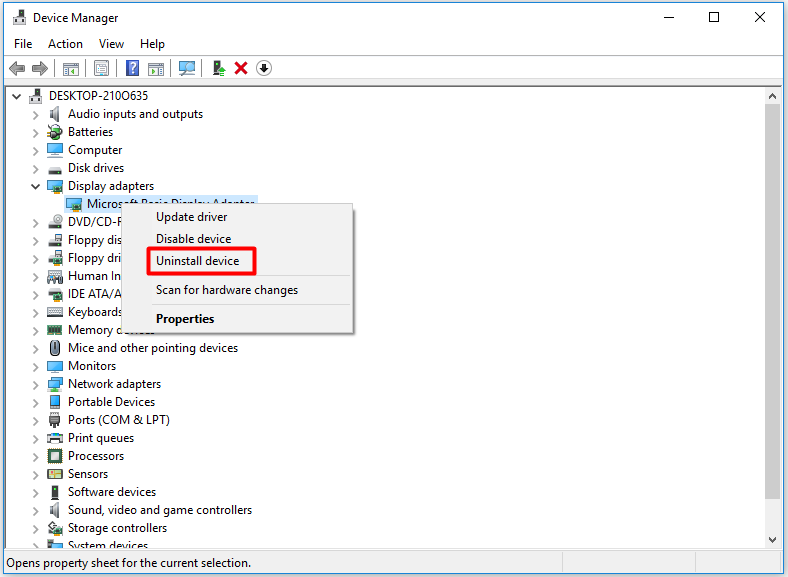
Task: Click the Sensors category icon
Action: tap(55, 474)
